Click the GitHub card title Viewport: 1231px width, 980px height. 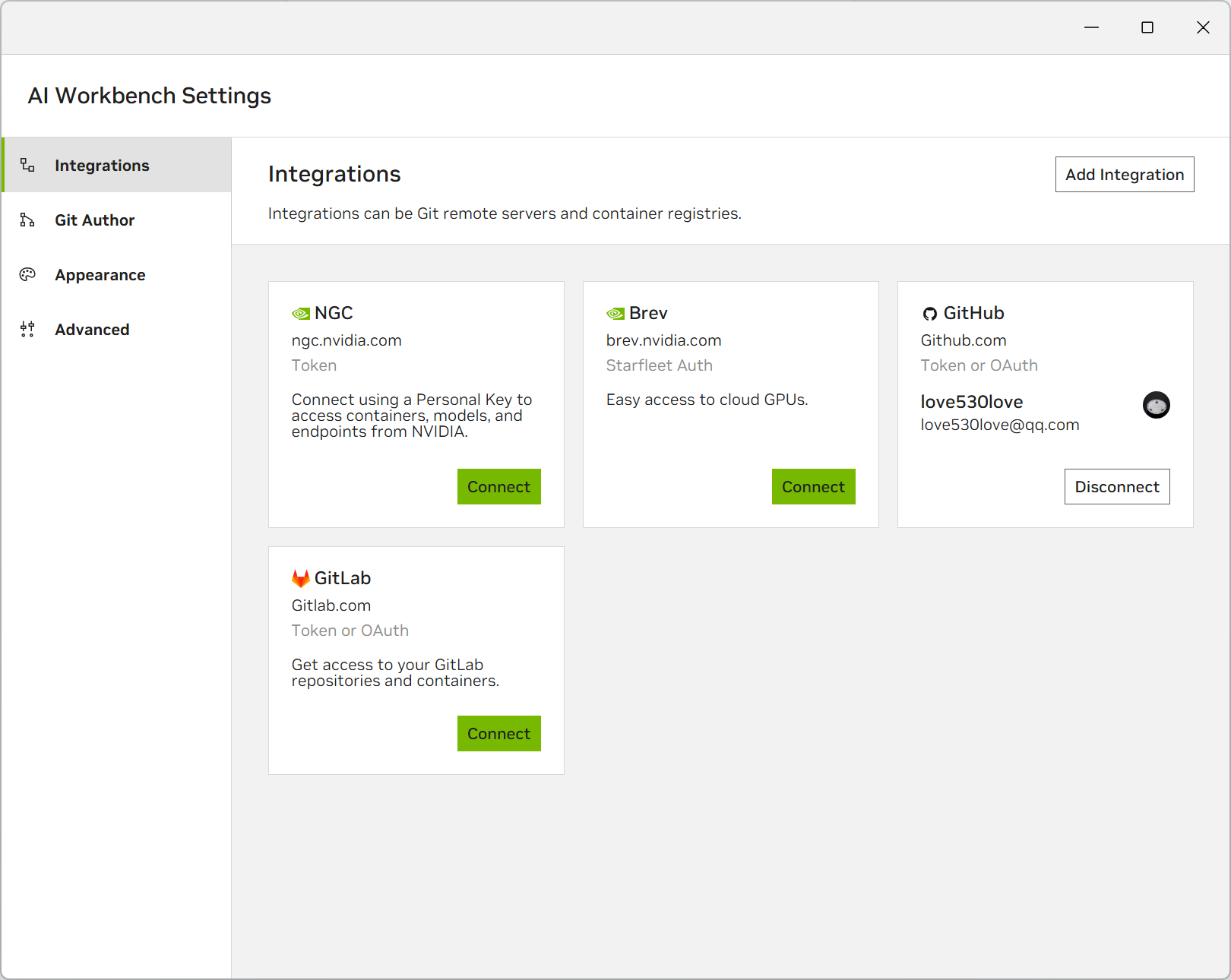973,313
